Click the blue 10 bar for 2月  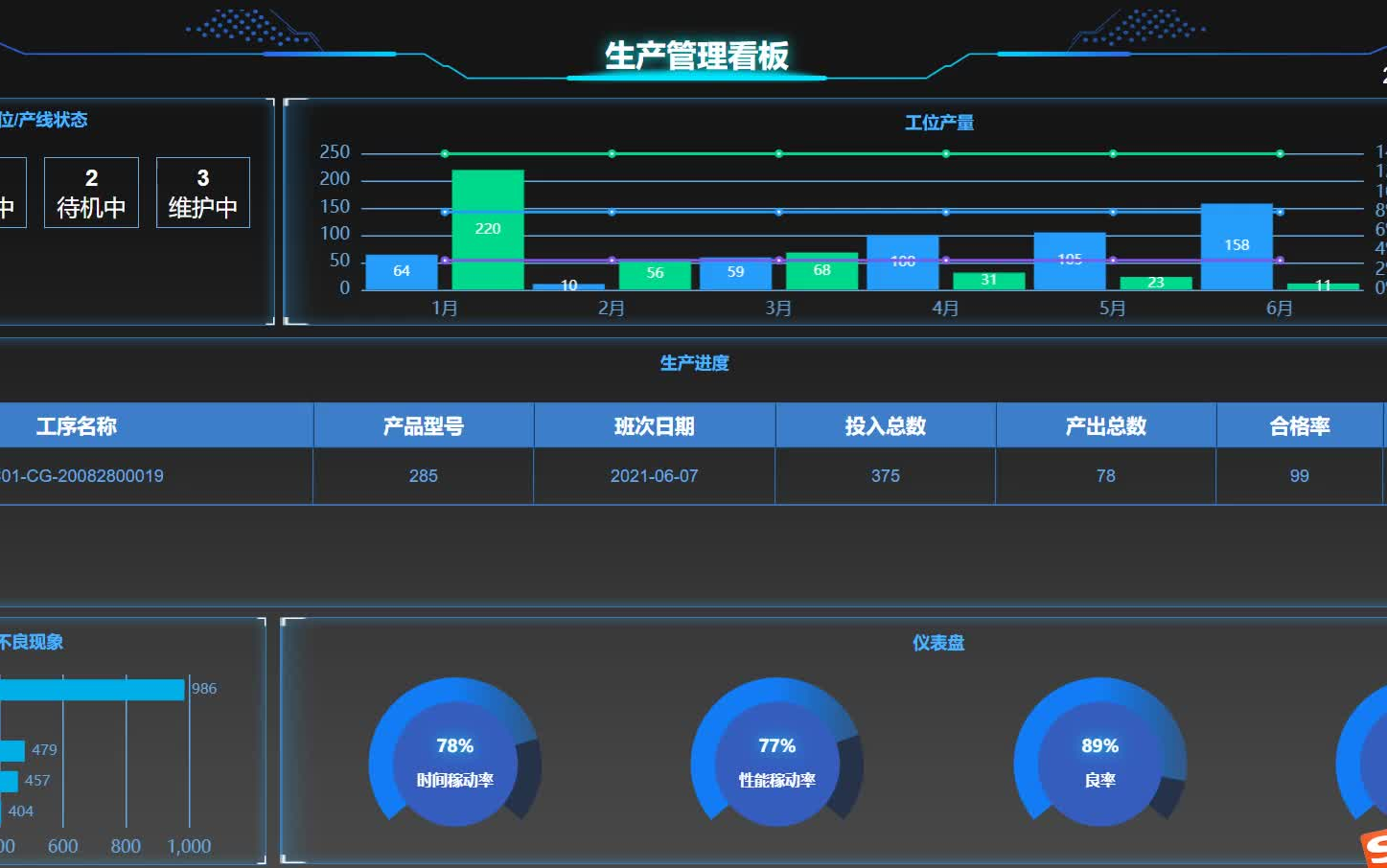[x=568, y=286]
